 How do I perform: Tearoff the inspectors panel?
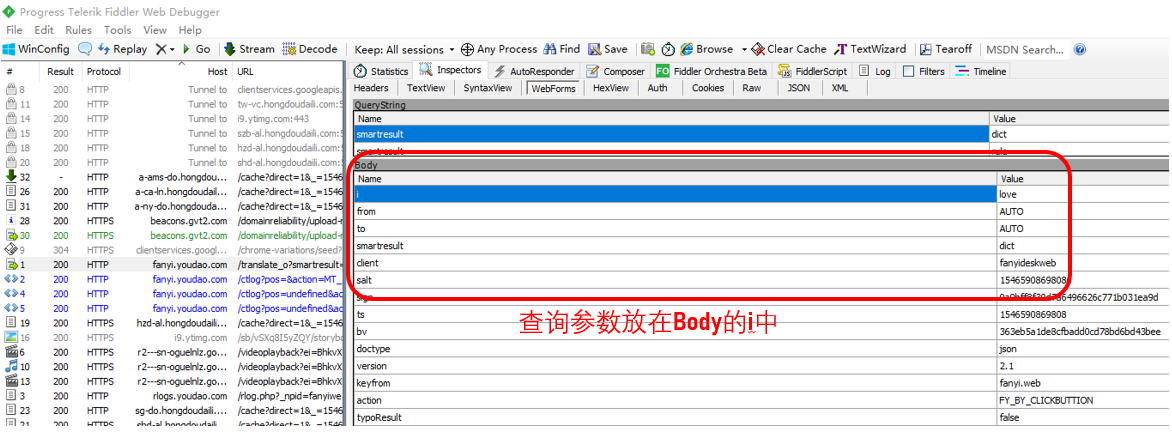point(946,49)
